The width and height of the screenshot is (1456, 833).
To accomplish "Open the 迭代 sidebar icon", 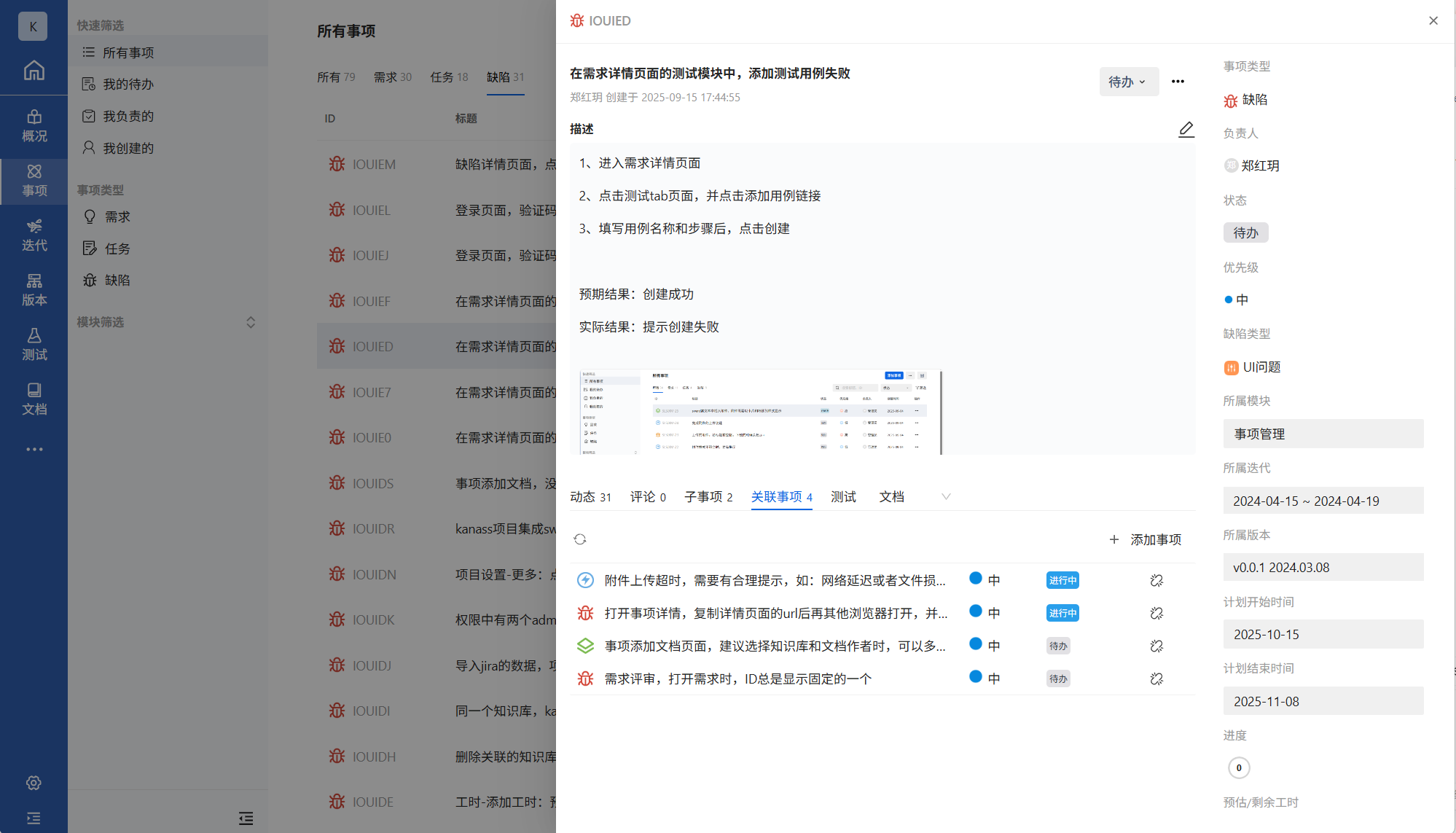I will (34, 235).
